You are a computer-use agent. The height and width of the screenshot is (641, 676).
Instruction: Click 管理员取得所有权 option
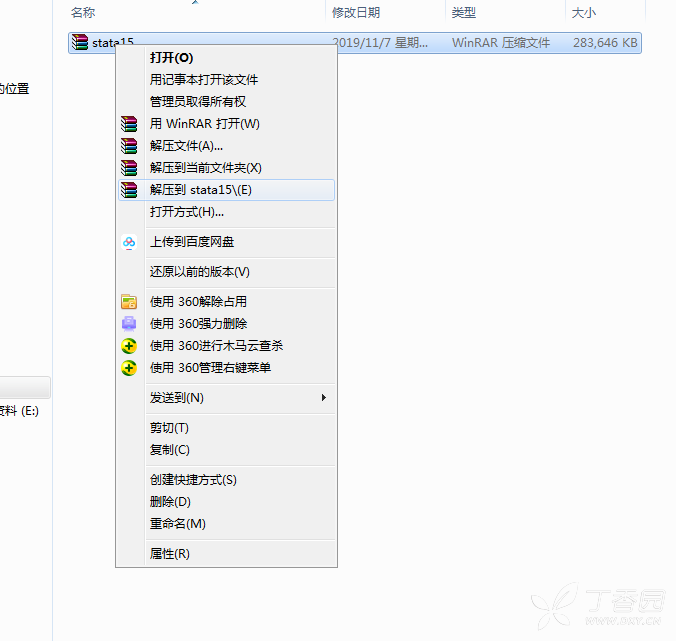tap(198, 102)
